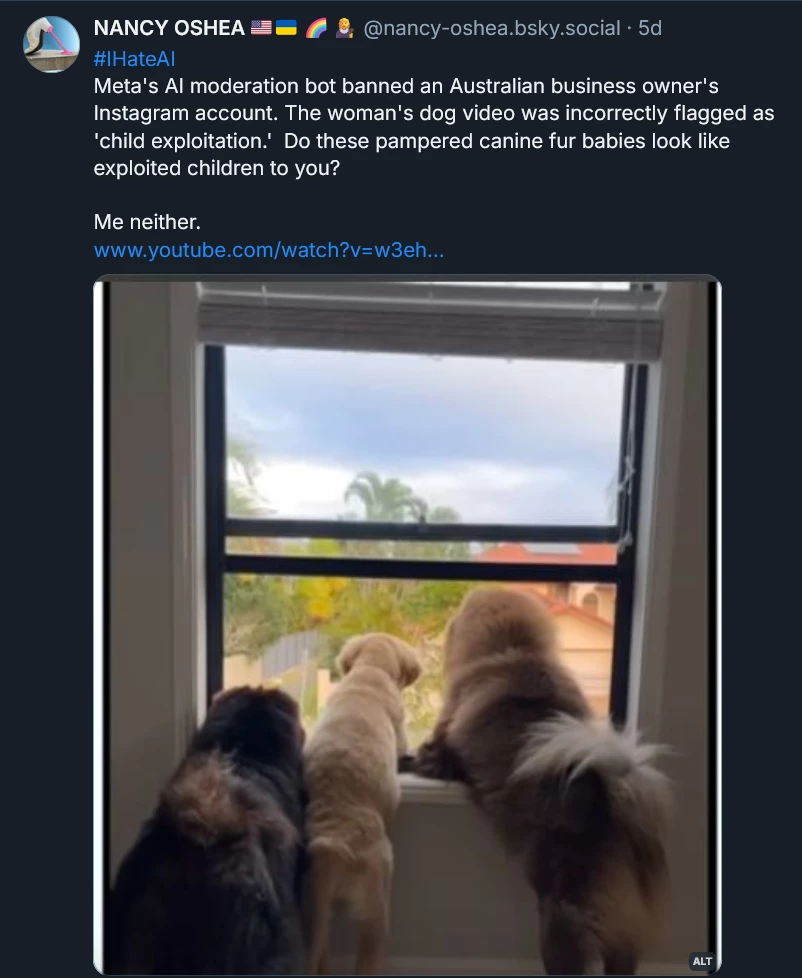Screen dimensions: 802x978
Task: Click the ALT badge on the image
Action: coord(702,961)
